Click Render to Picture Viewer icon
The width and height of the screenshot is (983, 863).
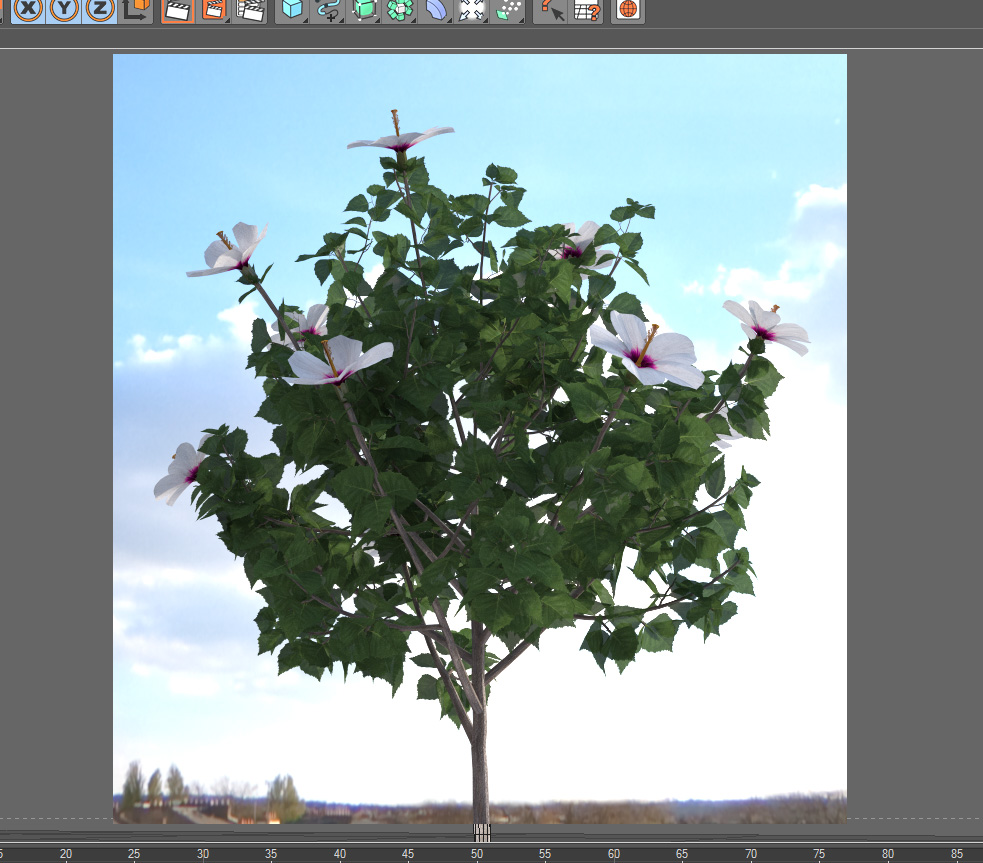[x=214, y=10]
